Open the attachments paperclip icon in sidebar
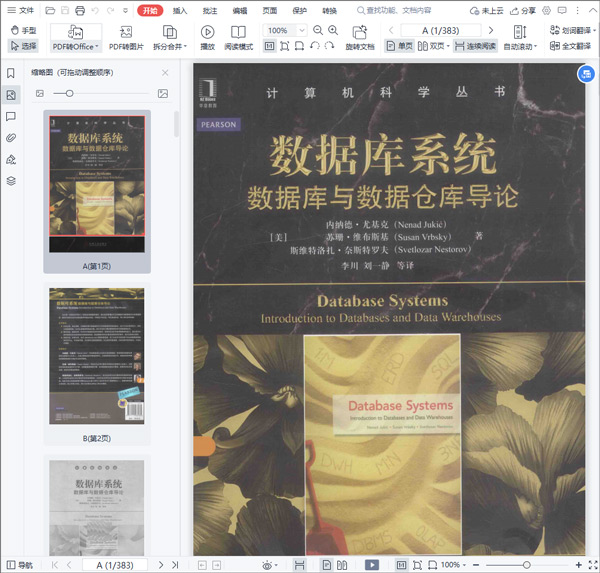Screen dimensions: 600x573 pyautogui.click(x=11, y=138)
